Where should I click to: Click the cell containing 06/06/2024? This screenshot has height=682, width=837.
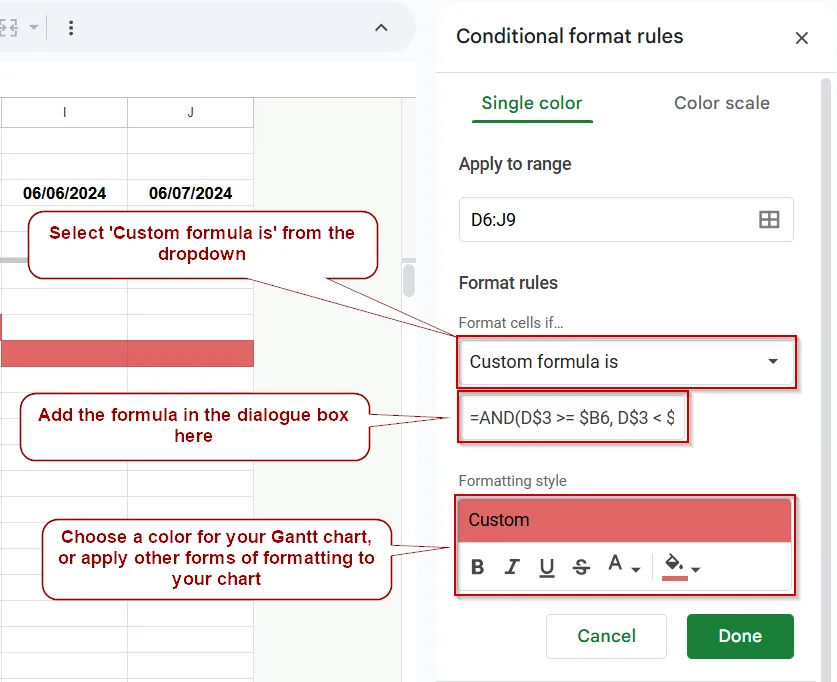point(65,193)
